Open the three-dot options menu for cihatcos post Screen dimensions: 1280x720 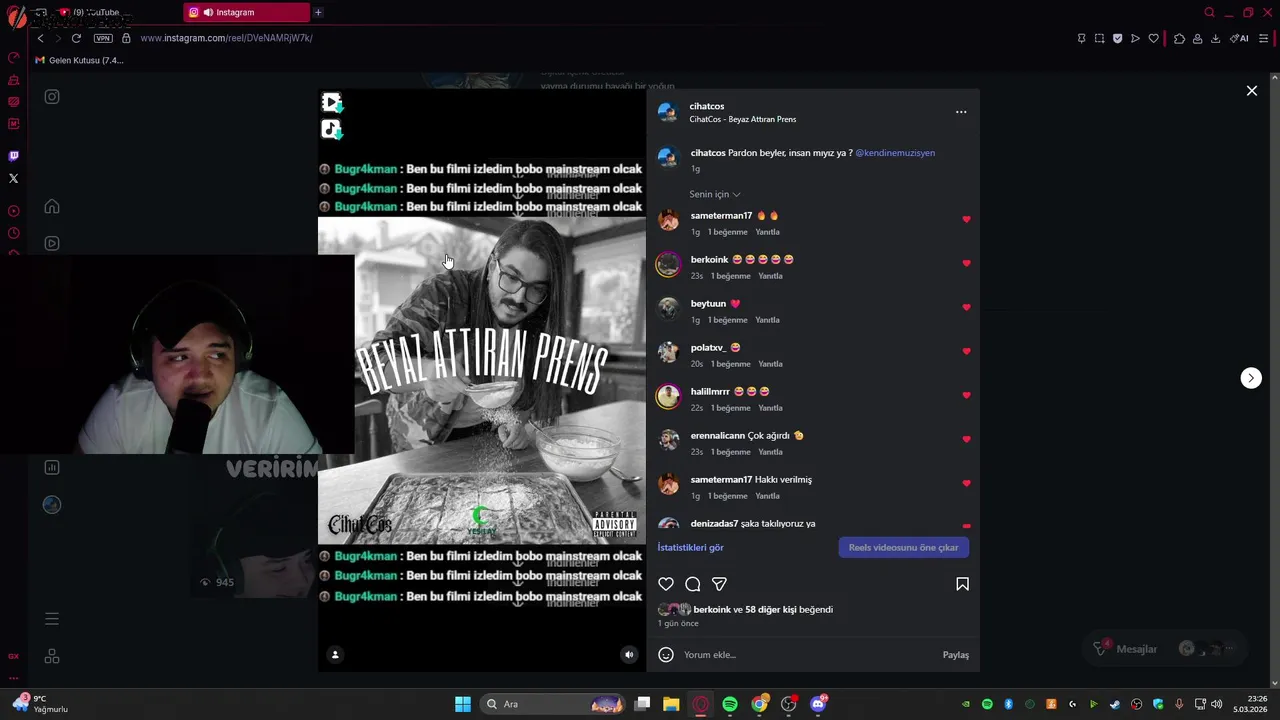coord(961,112)
